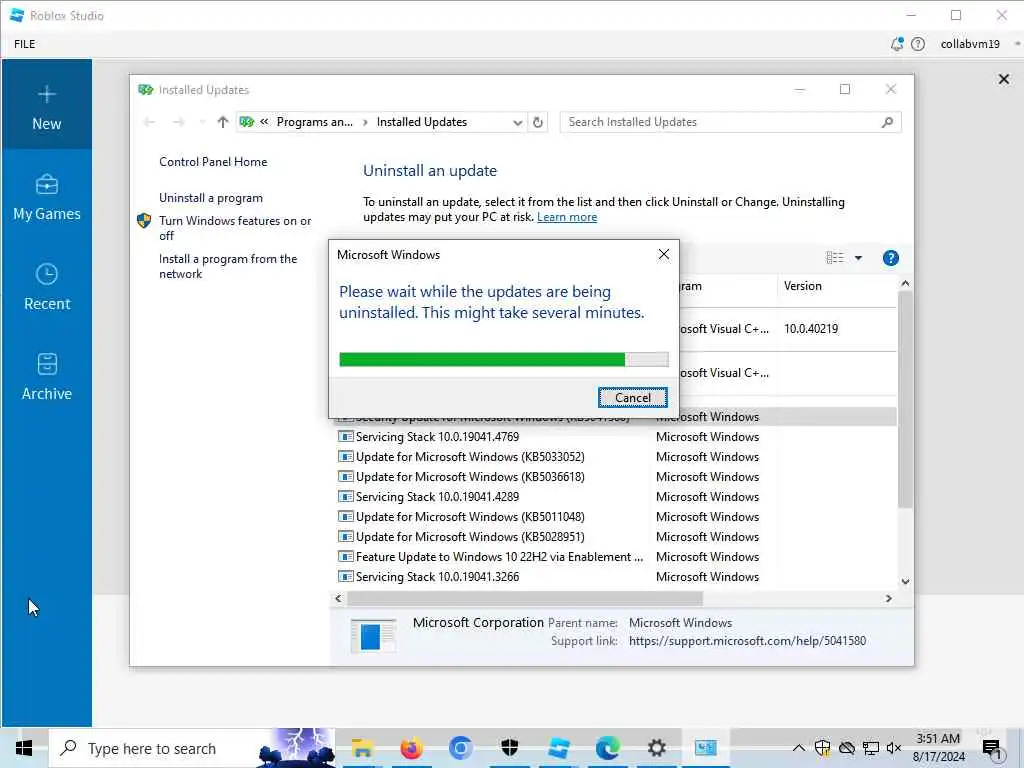Select Servicing Stack 10.0.19041.3266 row
1024x768 pixels.
point(616,577)
